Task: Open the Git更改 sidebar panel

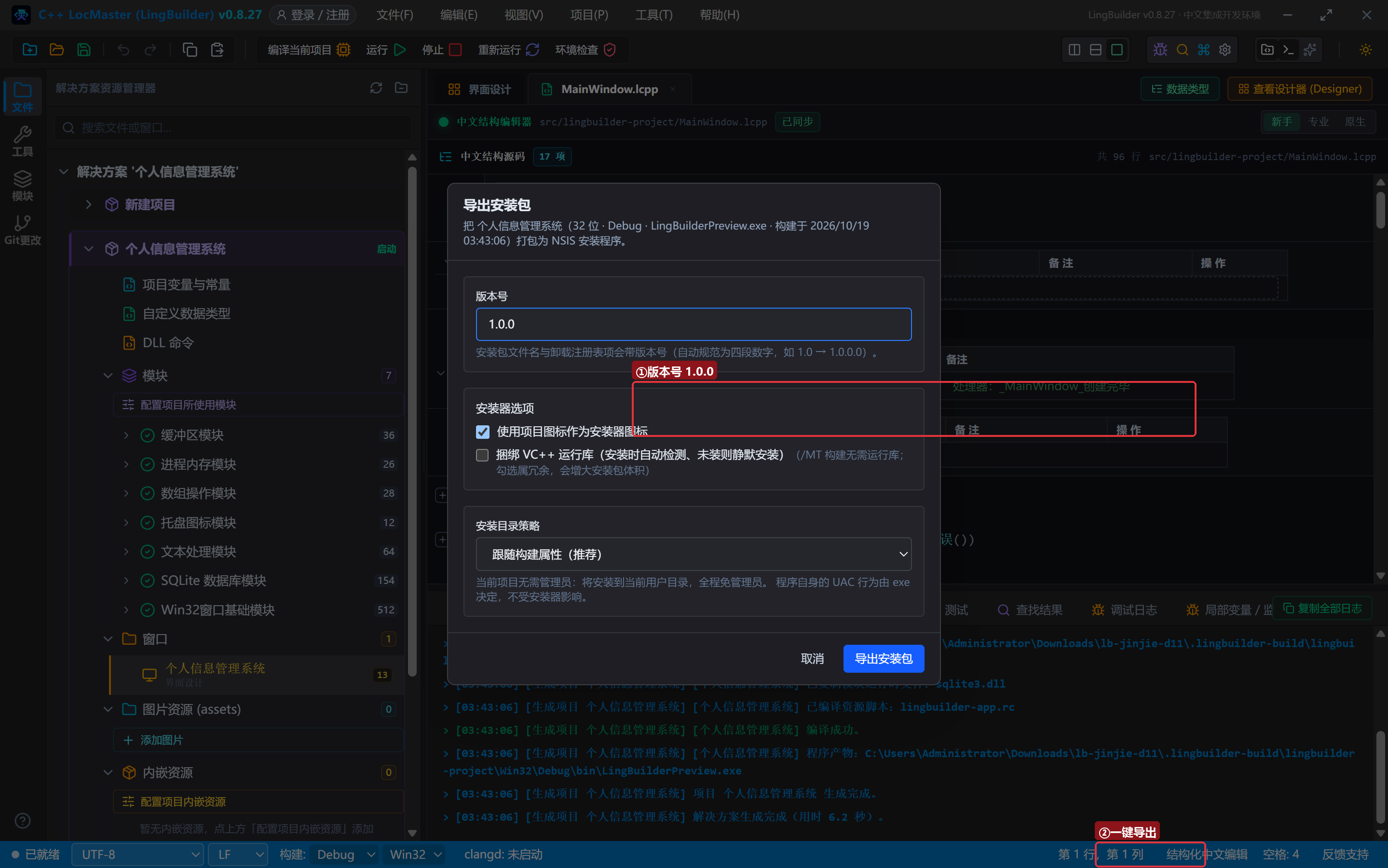Action: [x=22, y=230]
